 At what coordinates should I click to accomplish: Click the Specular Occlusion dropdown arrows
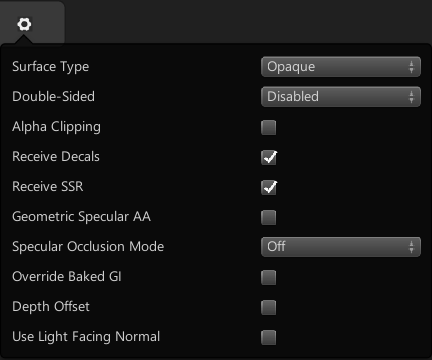coord(412,247)
